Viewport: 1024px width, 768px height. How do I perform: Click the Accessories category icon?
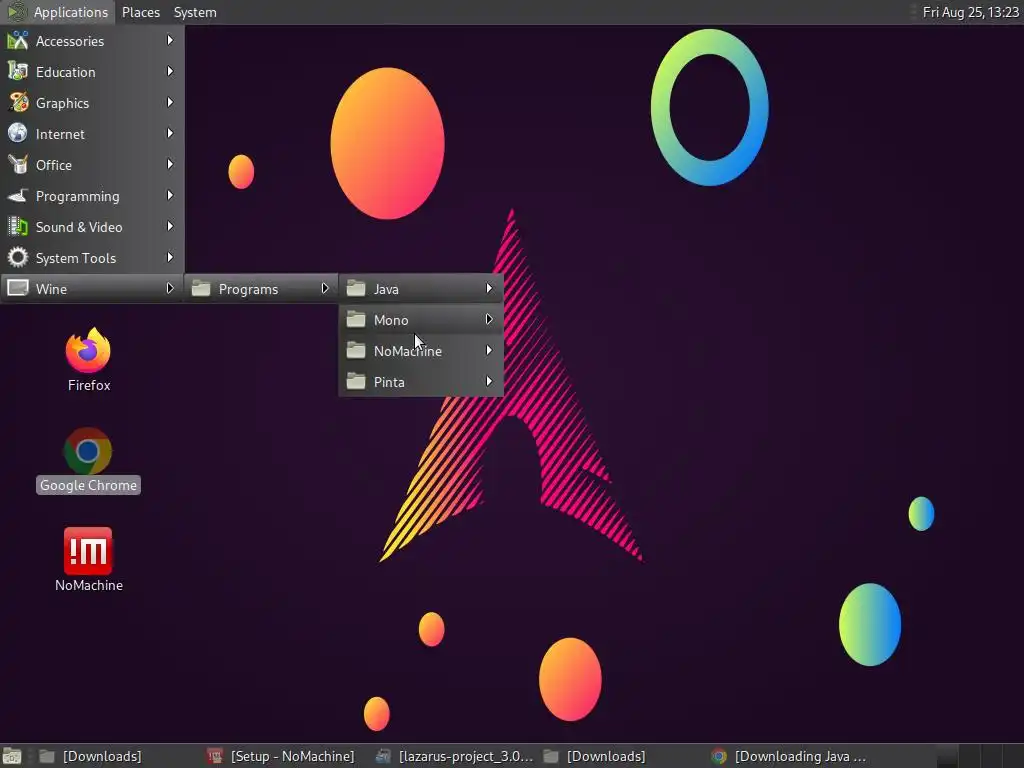18,40
